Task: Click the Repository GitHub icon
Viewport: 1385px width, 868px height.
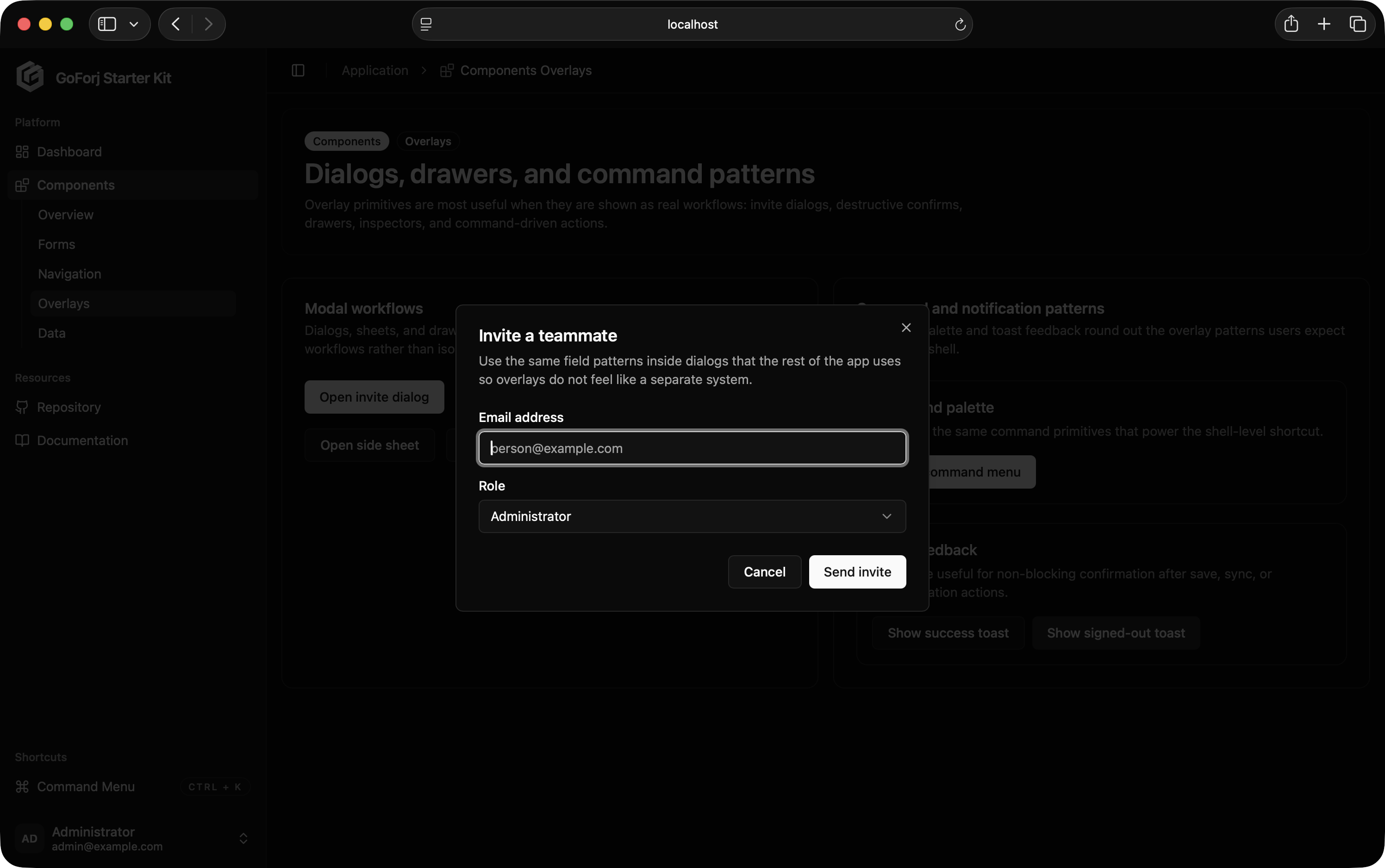Action: coord(22,407)
